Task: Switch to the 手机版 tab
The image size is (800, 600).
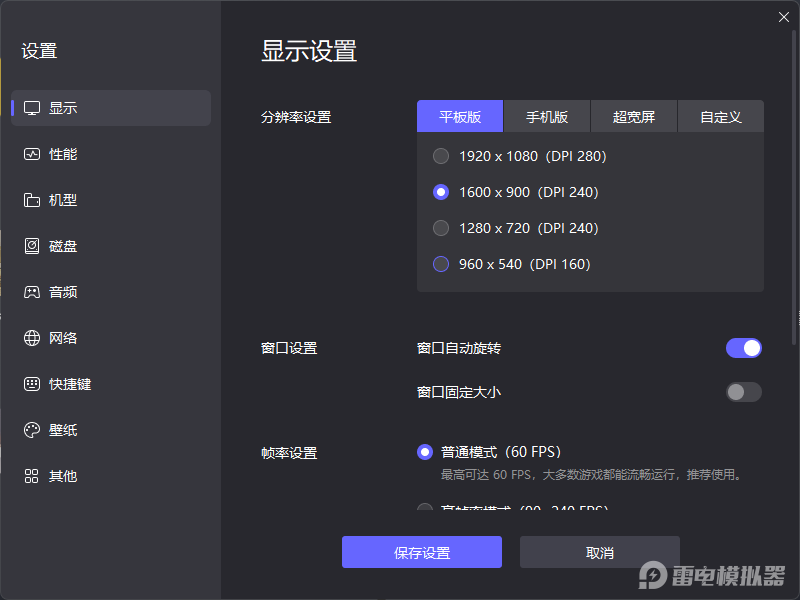Action: coord(546,116)
